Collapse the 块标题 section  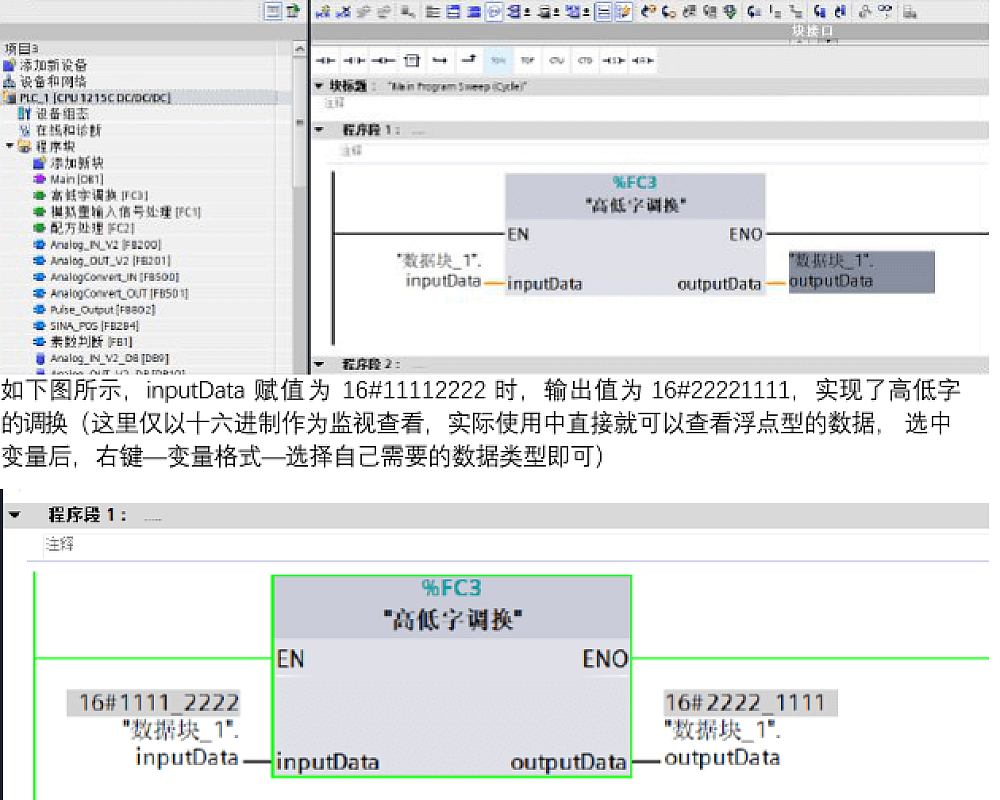[x=320, y=87]
